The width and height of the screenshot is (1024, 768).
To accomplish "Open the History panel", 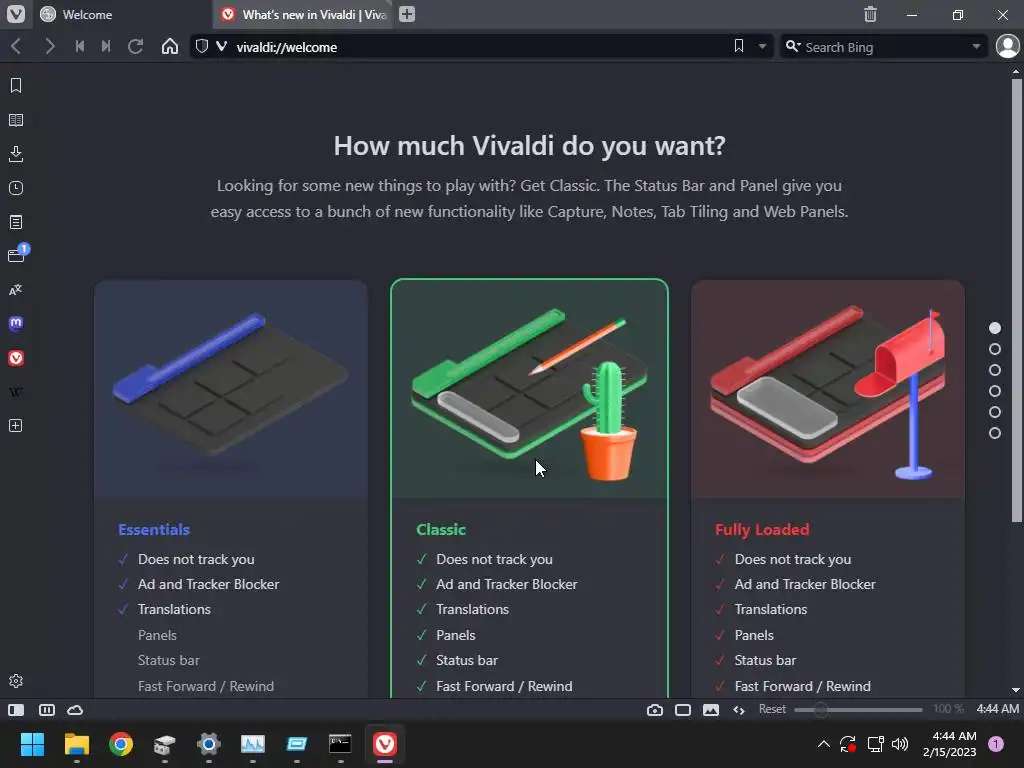I will pos(16,188).
